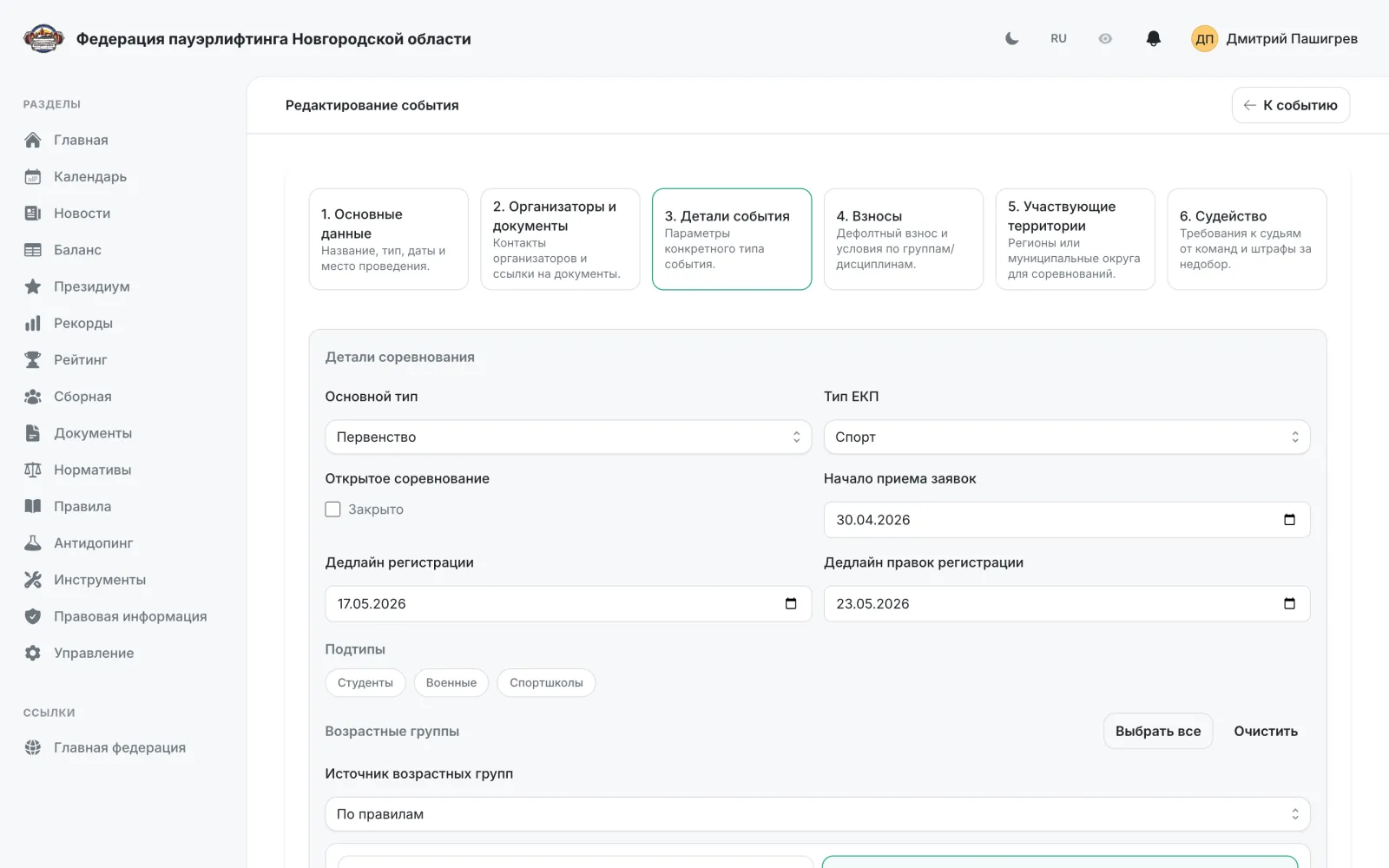
Task: Switch to step 4 Взносы tab
Action: (904, 240)
